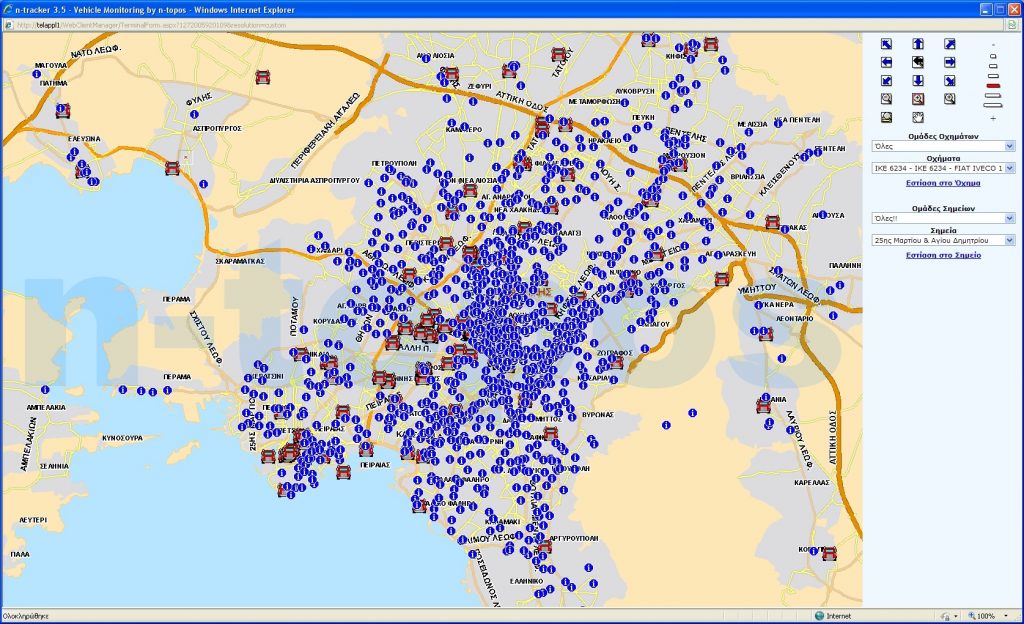Click the info marker beside ΦΥΛΗΣ label
The height and width of the screenshot is (624, 1024).
(x=194, y=114)
